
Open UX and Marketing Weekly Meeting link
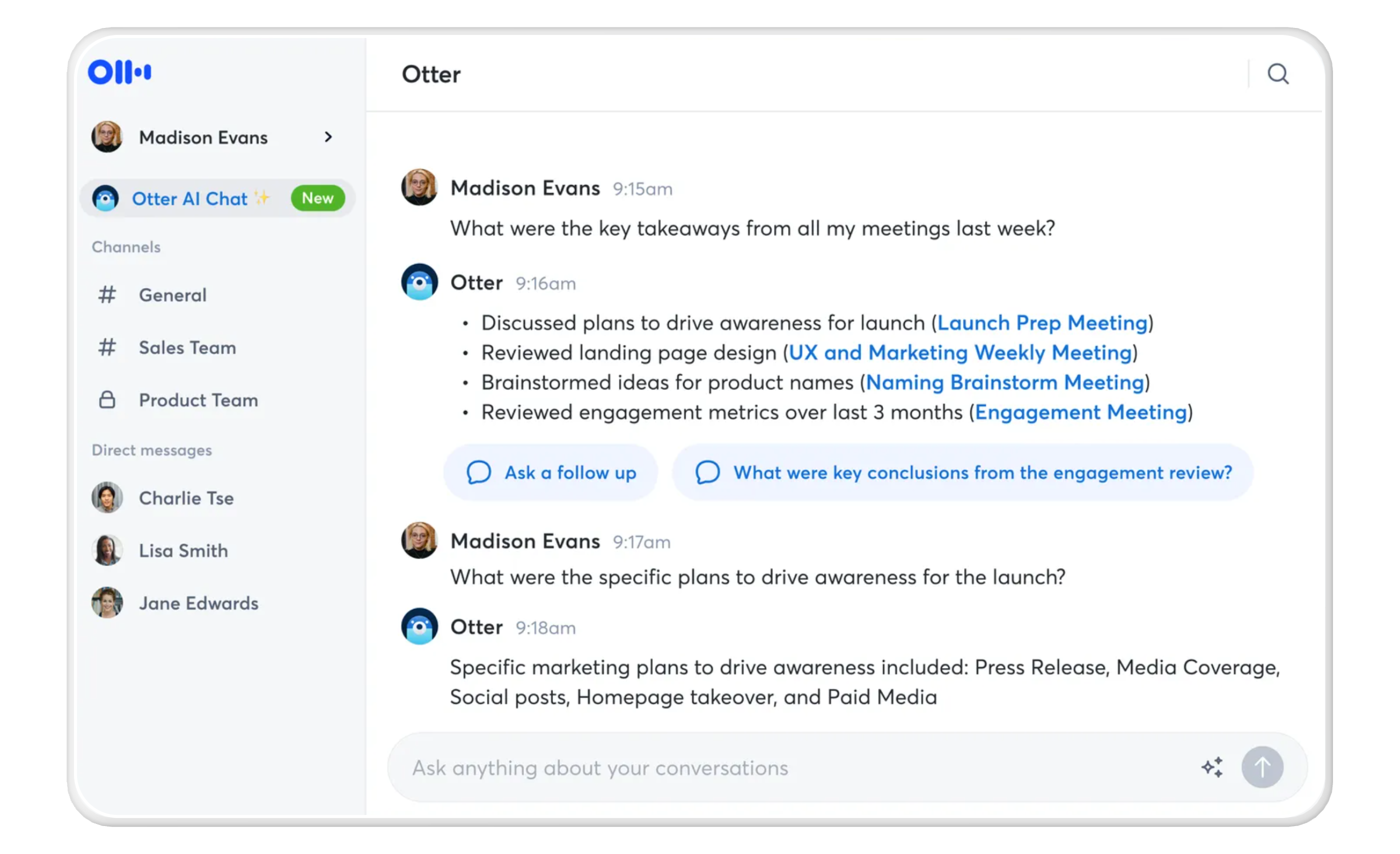(960, 353)
